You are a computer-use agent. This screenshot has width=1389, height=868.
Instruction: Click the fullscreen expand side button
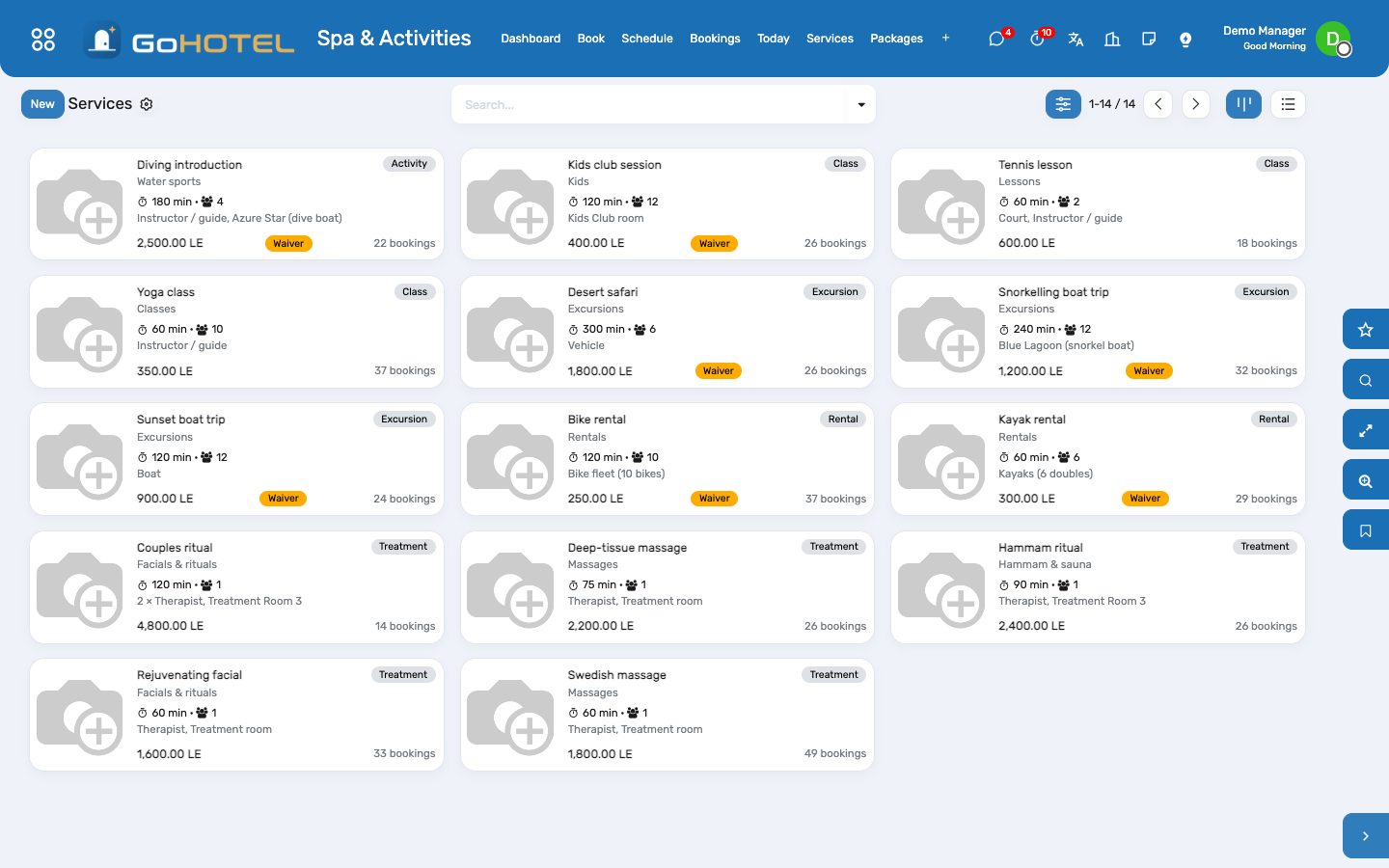tap(1366, 430)
